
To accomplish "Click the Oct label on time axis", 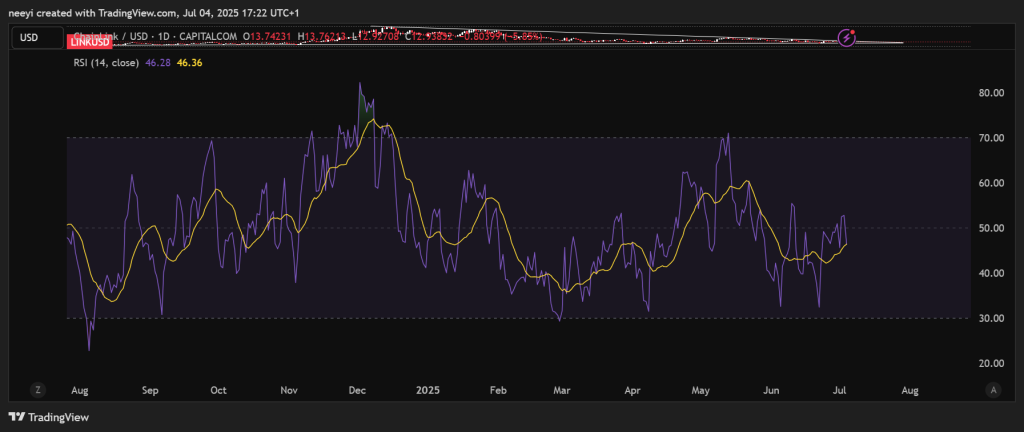I will 218,391.
